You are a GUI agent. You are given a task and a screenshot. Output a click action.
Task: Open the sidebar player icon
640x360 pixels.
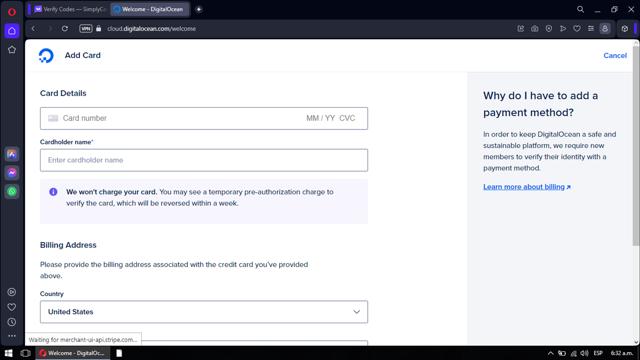tap(12, 292)
